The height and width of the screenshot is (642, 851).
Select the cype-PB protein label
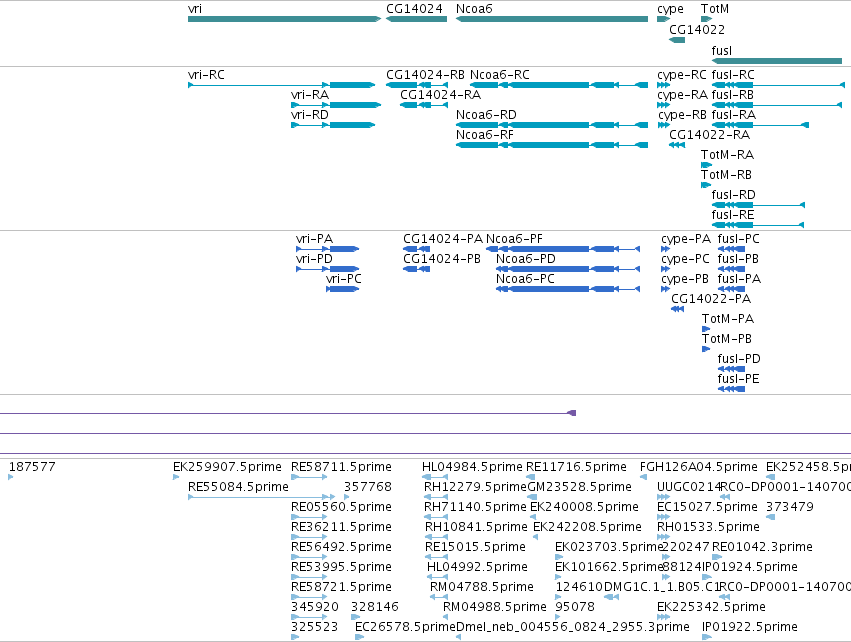685,279
